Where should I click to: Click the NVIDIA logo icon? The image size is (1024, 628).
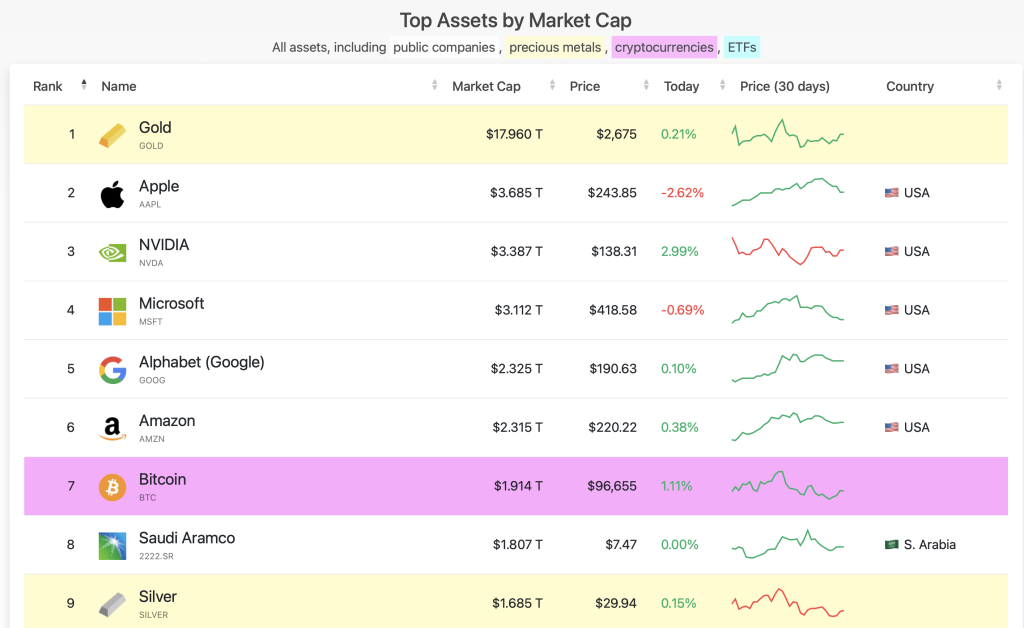(x=112, y=253)
